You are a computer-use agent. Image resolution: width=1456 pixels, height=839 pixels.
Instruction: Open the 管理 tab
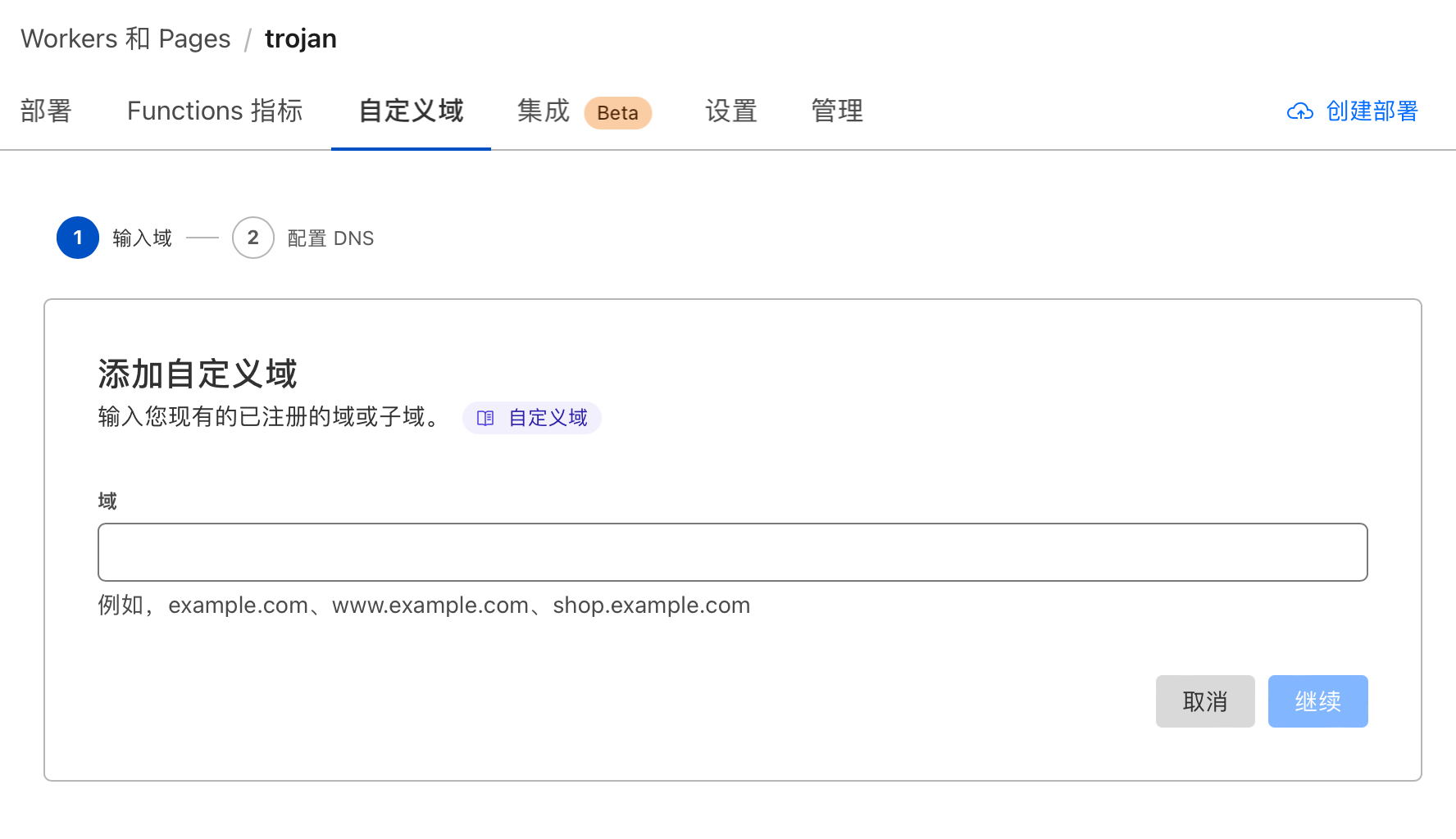(836, 111)
